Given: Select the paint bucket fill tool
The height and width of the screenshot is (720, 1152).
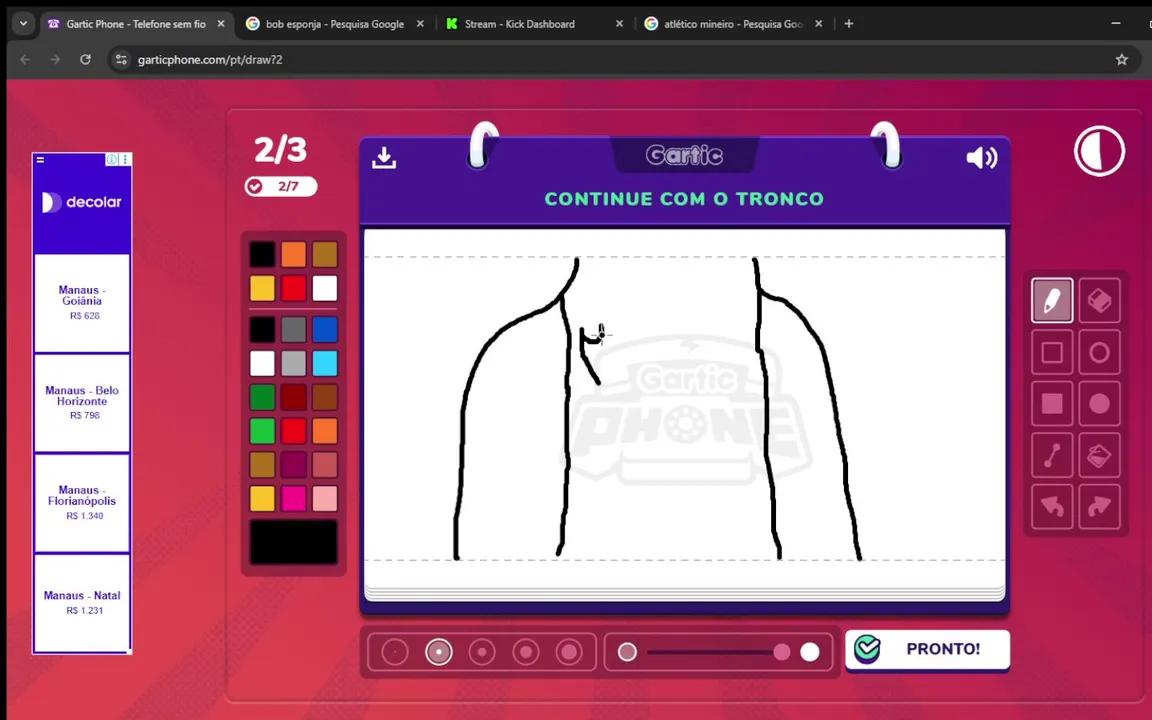Looking at the screenshot, I should pyautogui.click(x=1099, y=456).
